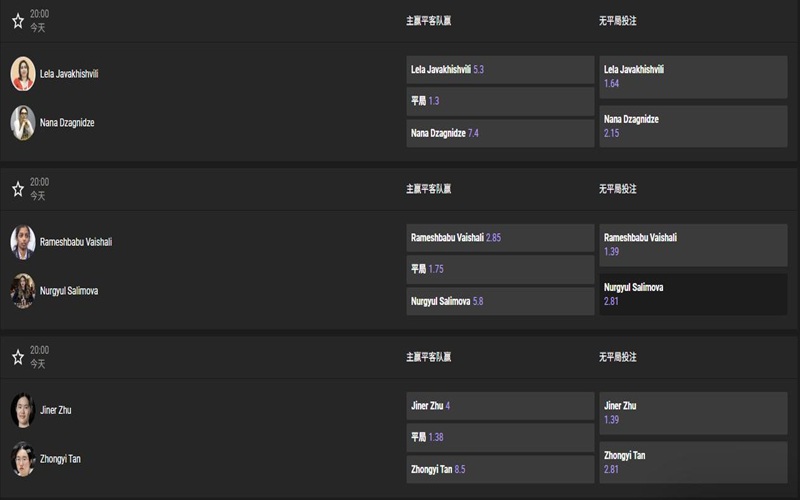The width and height of the screenshot is (800, 500).
Task: Favorite the Javakhishvili vs Dzagnidze match star
Action: 17,21
